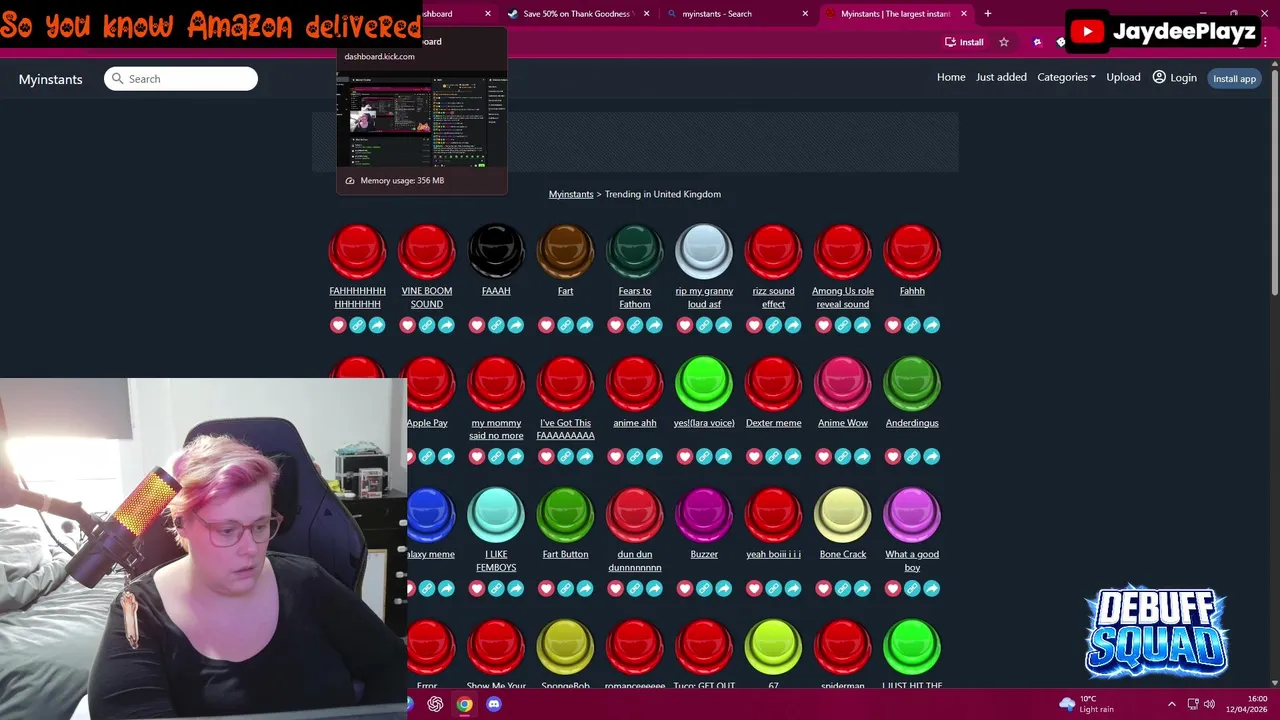Play the purple What a good boy button
This screenshot has width=1280, height=720.
click(x=912, y=514)
